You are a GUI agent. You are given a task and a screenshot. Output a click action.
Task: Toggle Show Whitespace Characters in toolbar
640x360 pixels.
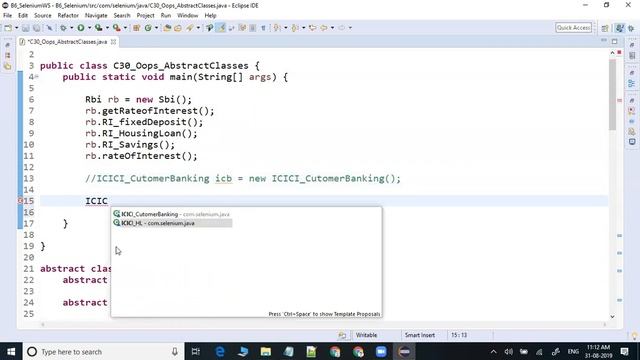263,28
